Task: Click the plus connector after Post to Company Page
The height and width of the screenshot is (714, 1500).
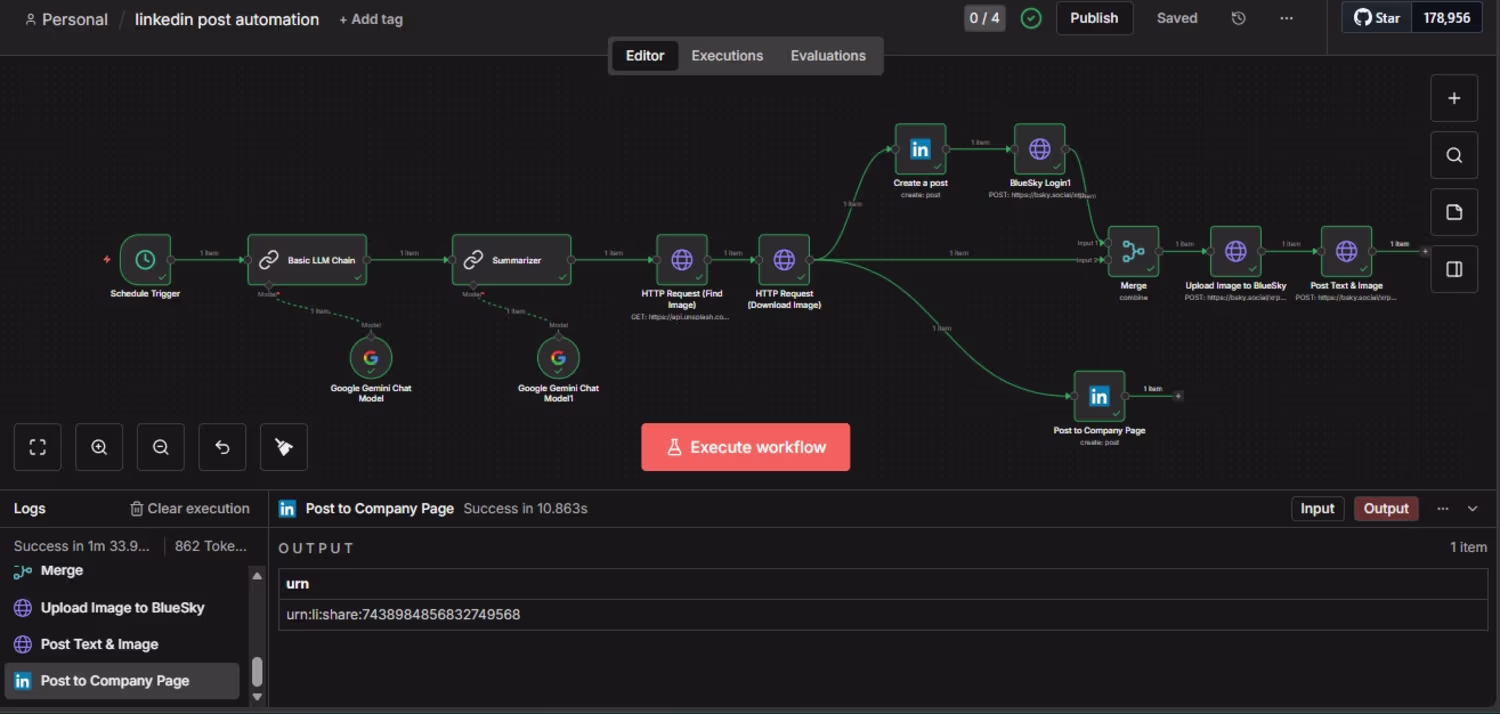Action: [1178, 396]
